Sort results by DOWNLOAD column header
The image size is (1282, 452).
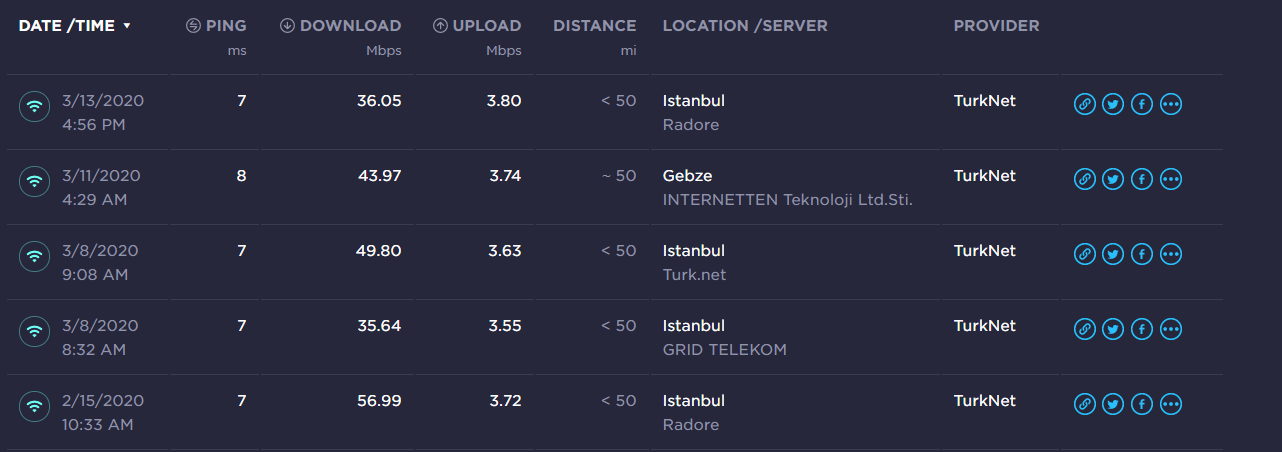(x=341, y=26)
